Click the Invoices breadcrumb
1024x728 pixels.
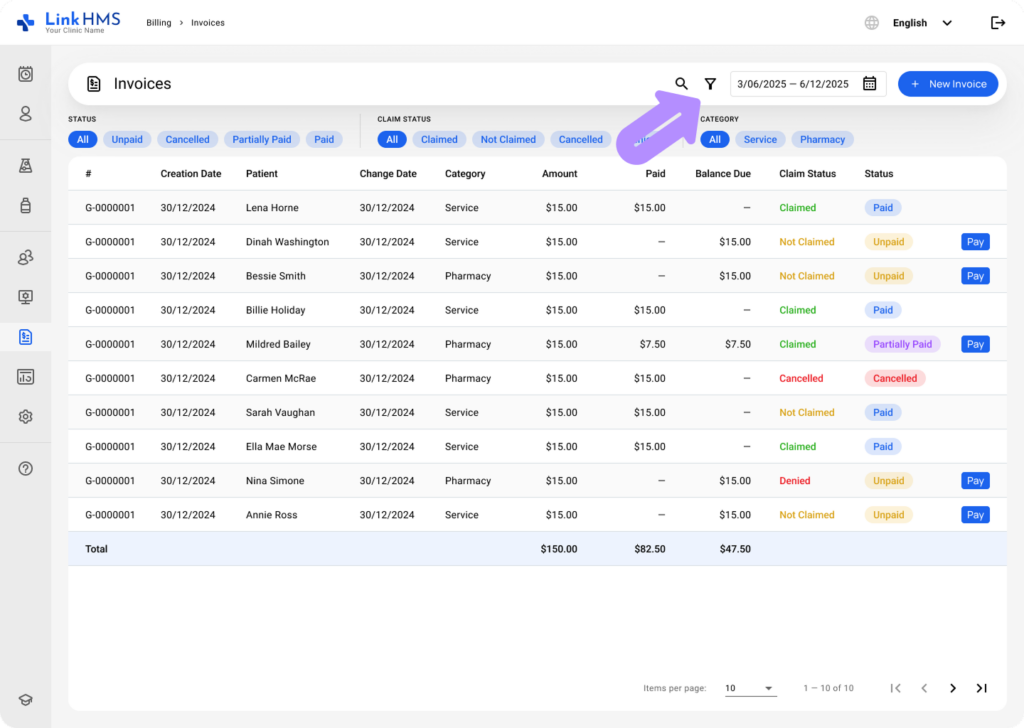point(208,23)
